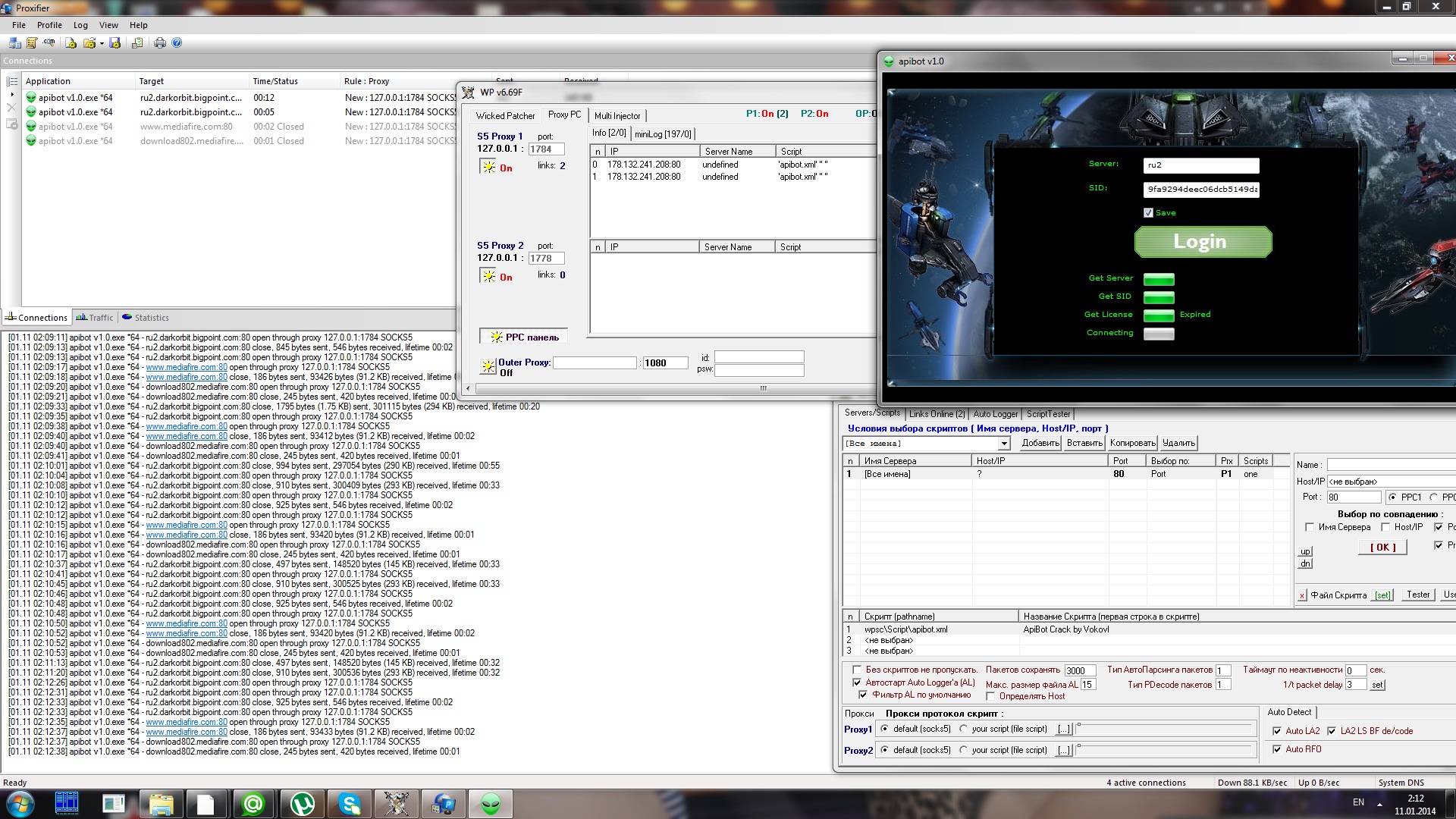
Task: Open uTorrent from the taskbar
Action: (x=303, y=804)
